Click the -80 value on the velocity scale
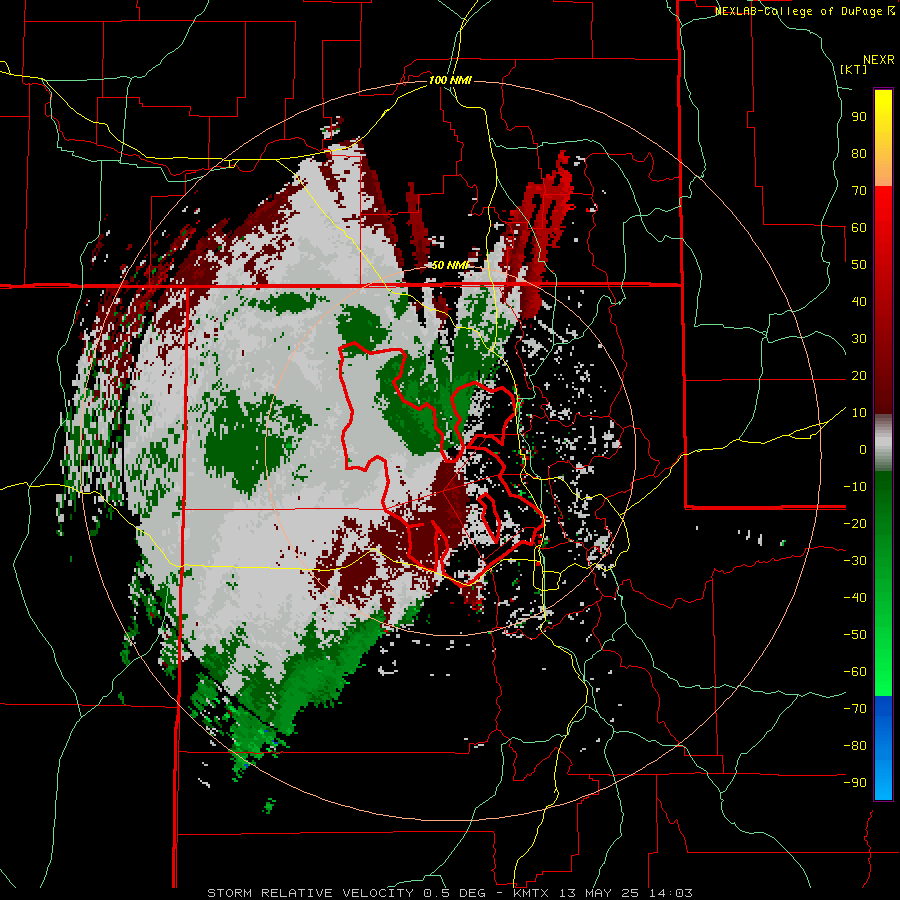Image resolution: width=900 pixels, height=900 pixels. coord(855,746)
